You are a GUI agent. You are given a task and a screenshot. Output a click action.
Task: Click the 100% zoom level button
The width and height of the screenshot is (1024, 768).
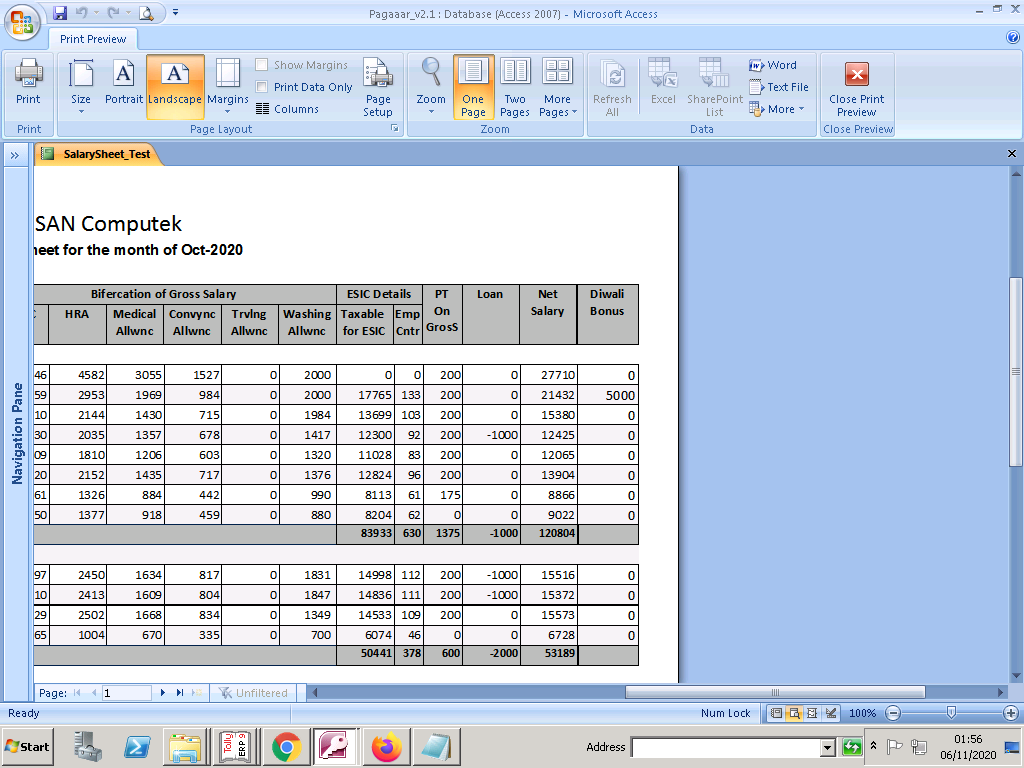coord(862,713)
